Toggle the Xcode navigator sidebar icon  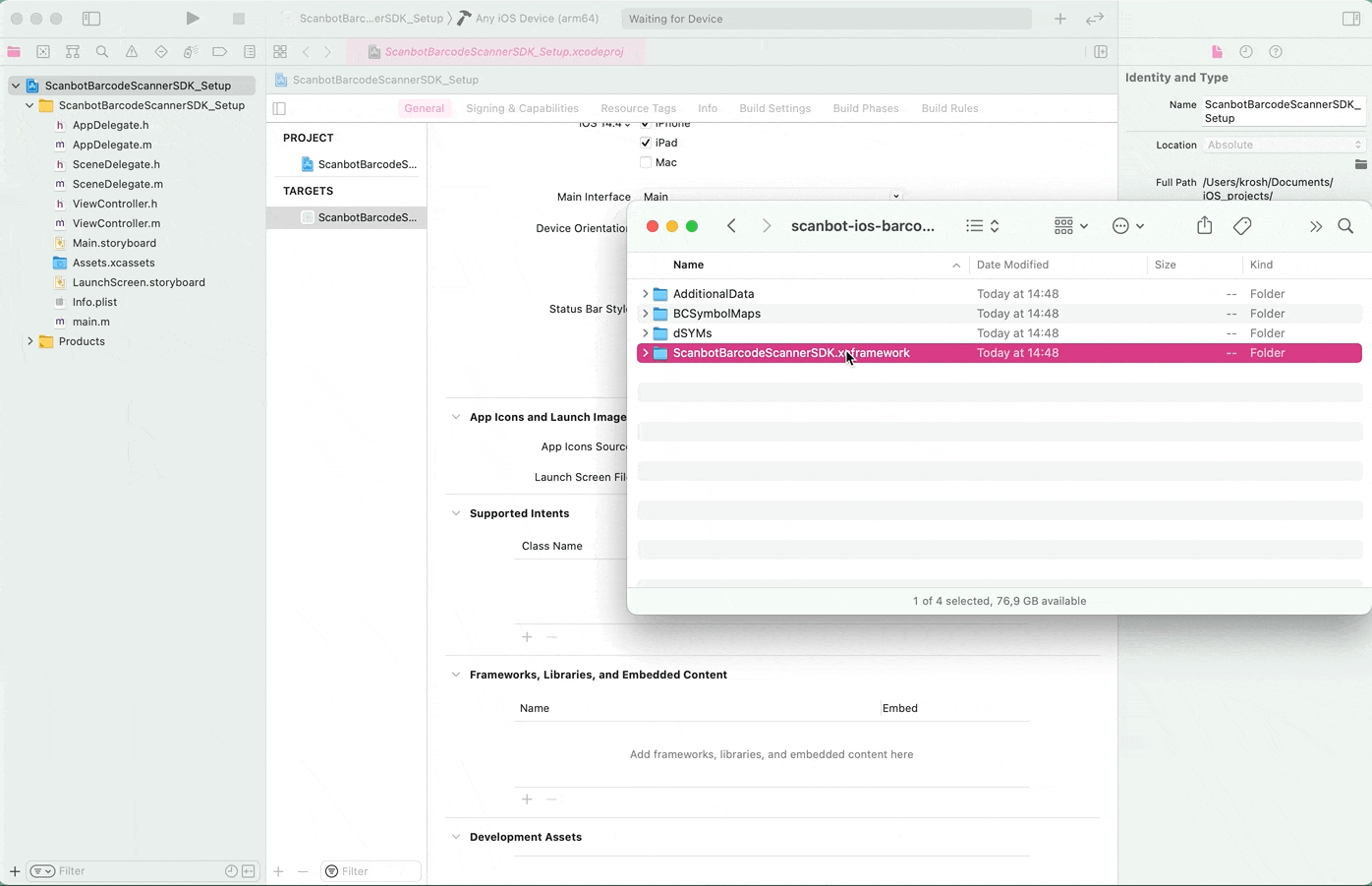pos(91,19)
